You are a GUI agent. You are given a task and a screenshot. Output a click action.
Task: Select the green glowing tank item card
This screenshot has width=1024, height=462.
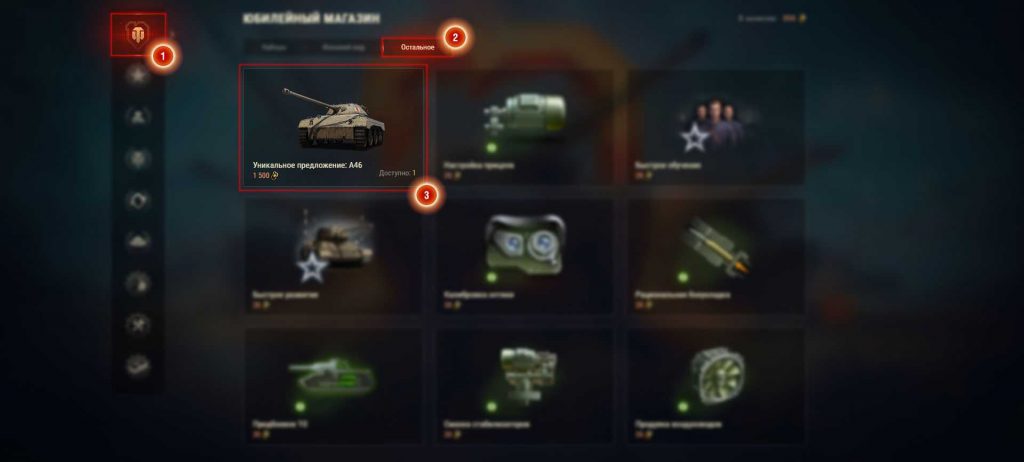[x=333, y=386]
